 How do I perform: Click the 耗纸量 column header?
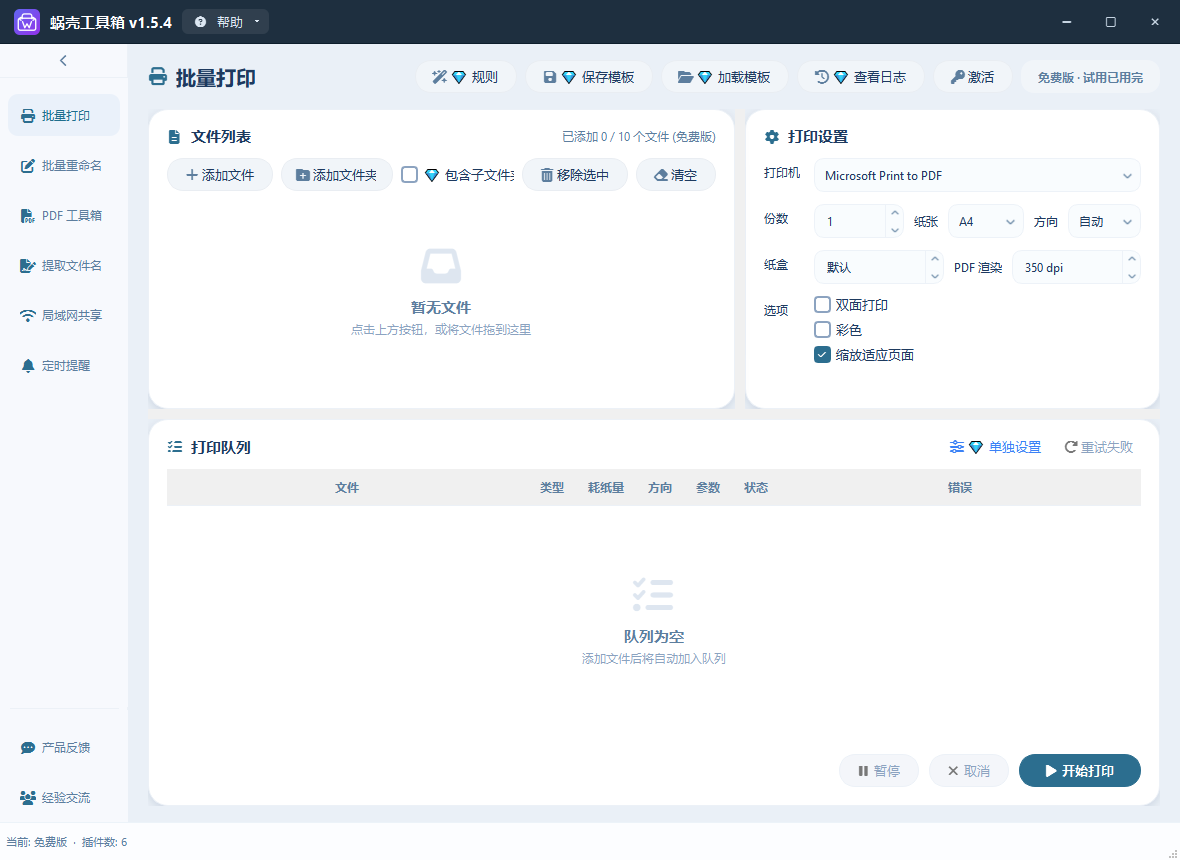coord(606,488)
